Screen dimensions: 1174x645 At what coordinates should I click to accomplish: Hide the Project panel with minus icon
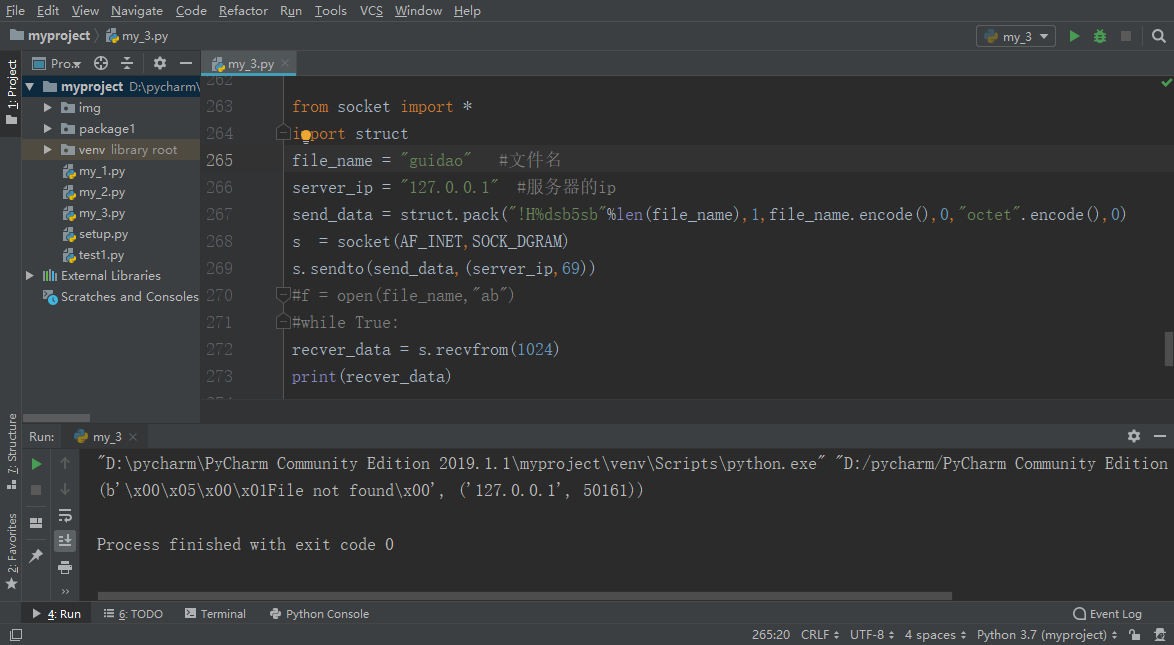tap(186, 64)
